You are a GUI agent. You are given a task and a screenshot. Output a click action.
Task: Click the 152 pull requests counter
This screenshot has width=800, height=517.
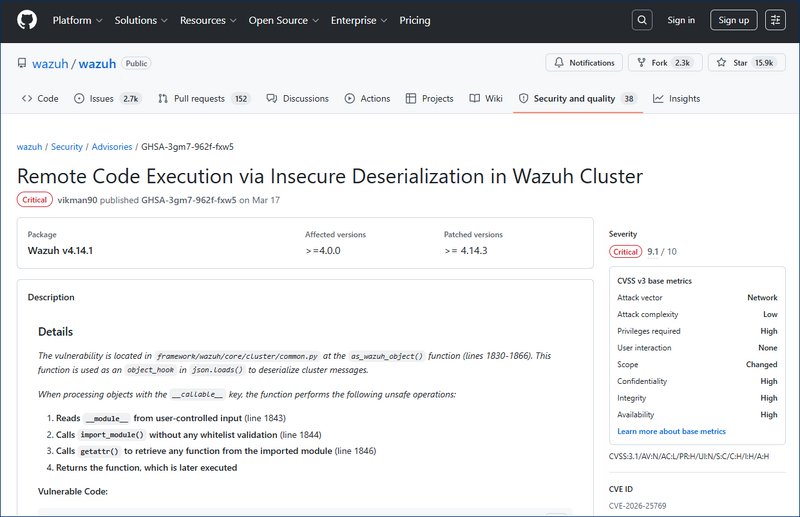pos(241,99)
